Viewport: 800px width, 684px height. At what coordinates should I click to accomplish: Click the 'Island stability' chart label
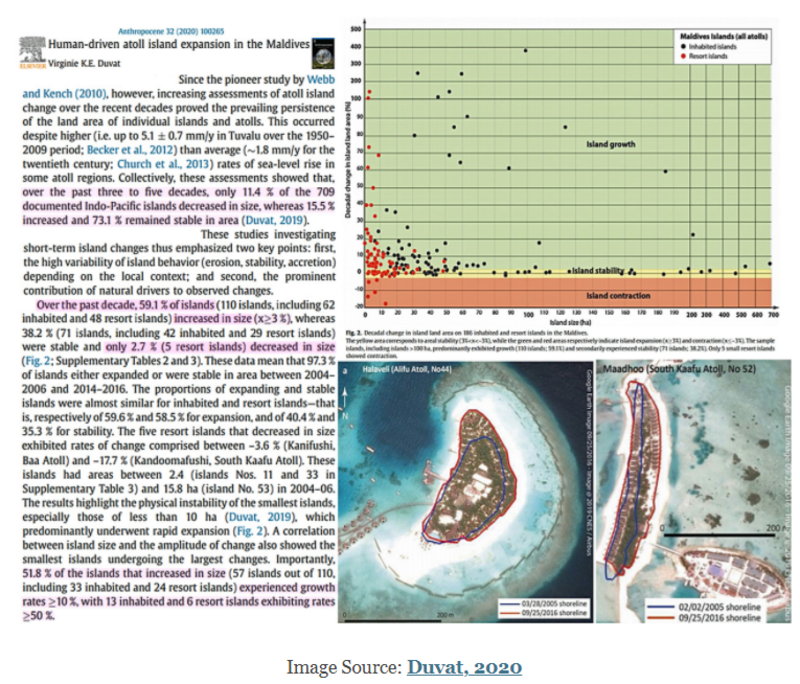(598, 270)
